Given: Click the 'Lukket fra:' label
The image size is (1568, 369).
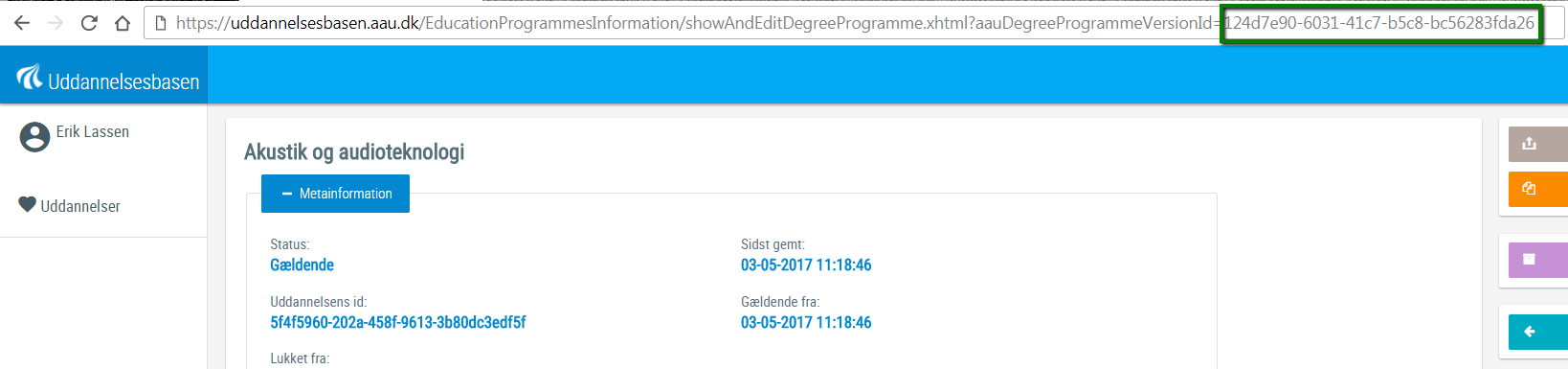Looking at the screenshot, I should pos(300,358).
